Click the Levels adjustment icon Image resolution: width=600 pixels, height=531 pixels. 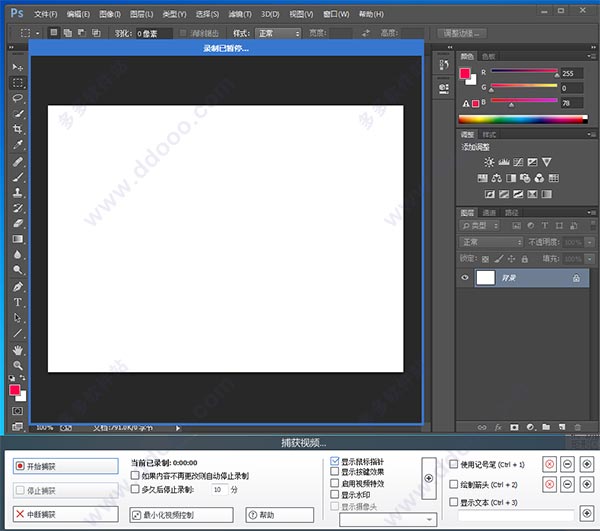(504, 162)
